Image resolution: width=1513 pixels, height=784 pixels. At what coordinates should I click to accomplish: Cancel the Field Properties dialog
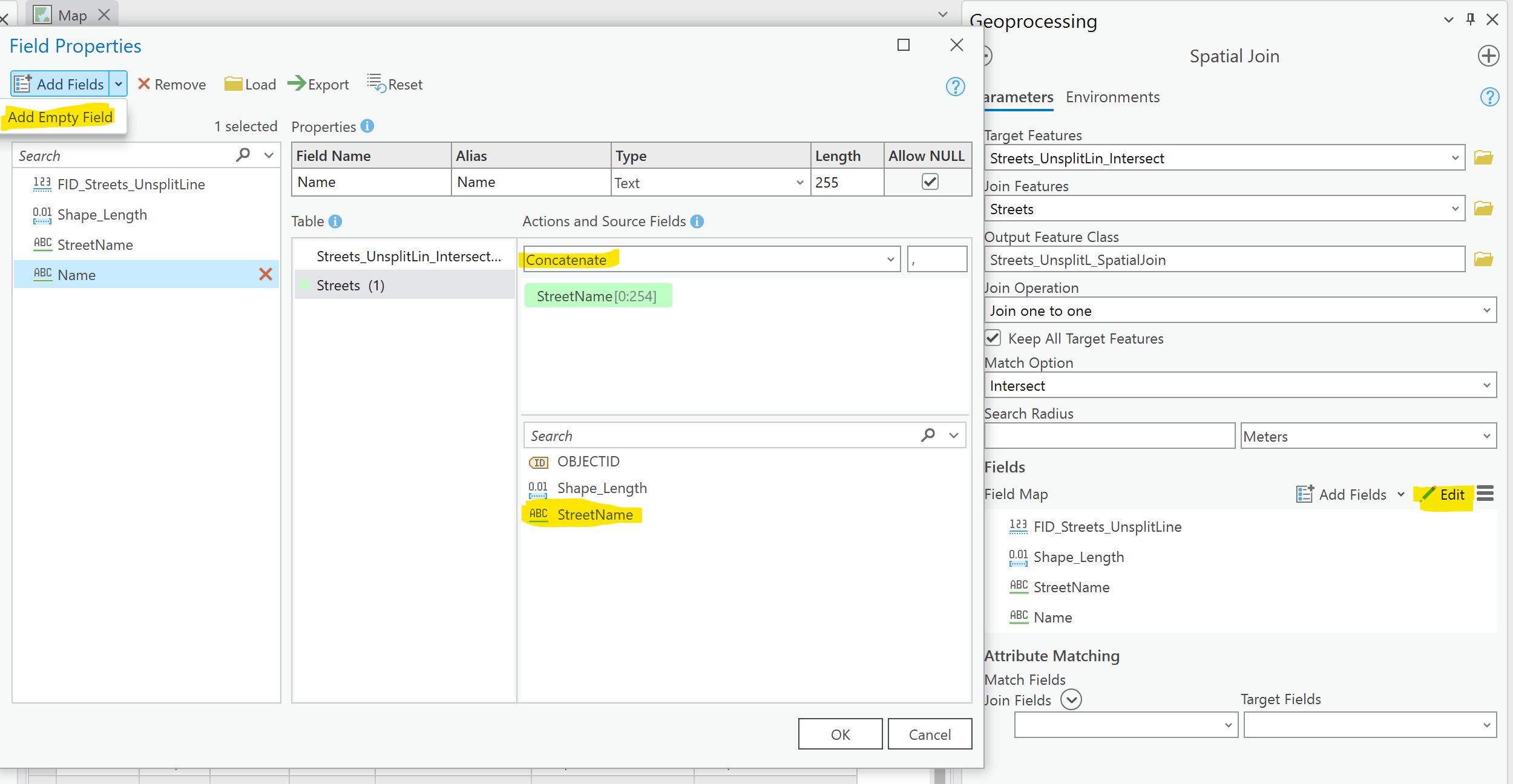pyautogui.click(x=930, y=734)
